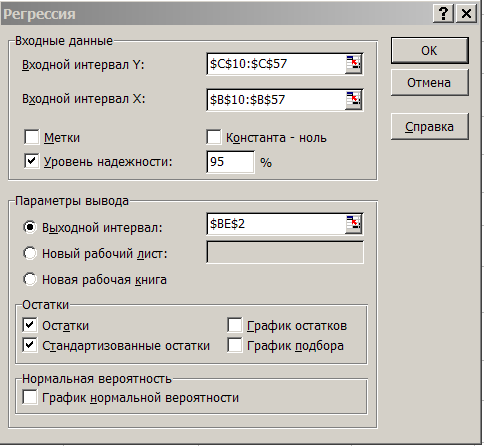Uncheck the Стандартизованные остатки checkbox
The width and height of the screenshot is (484, 446).
[30, 345]
